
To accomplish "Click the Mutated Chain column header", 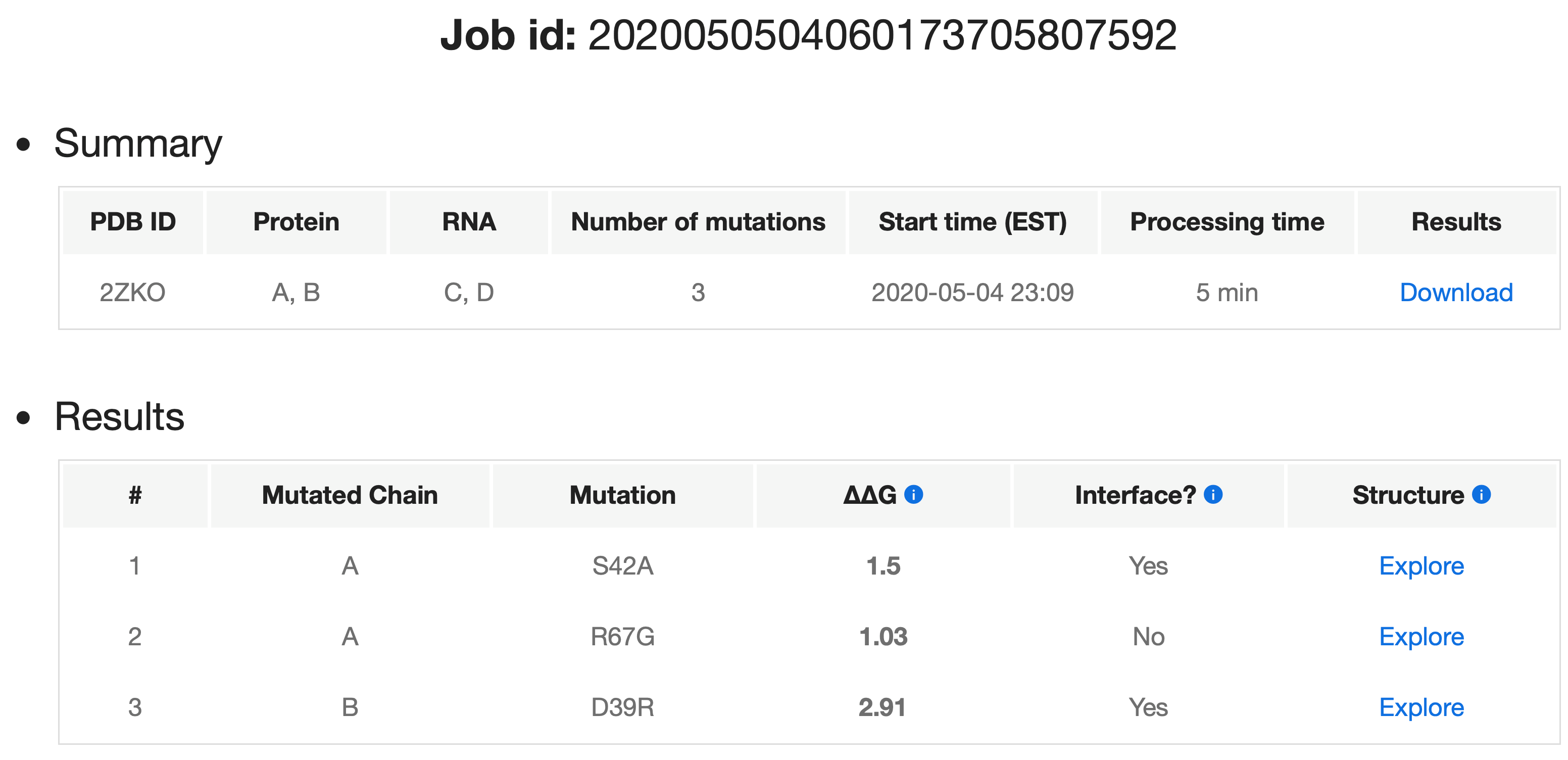I will pos(350,495).
